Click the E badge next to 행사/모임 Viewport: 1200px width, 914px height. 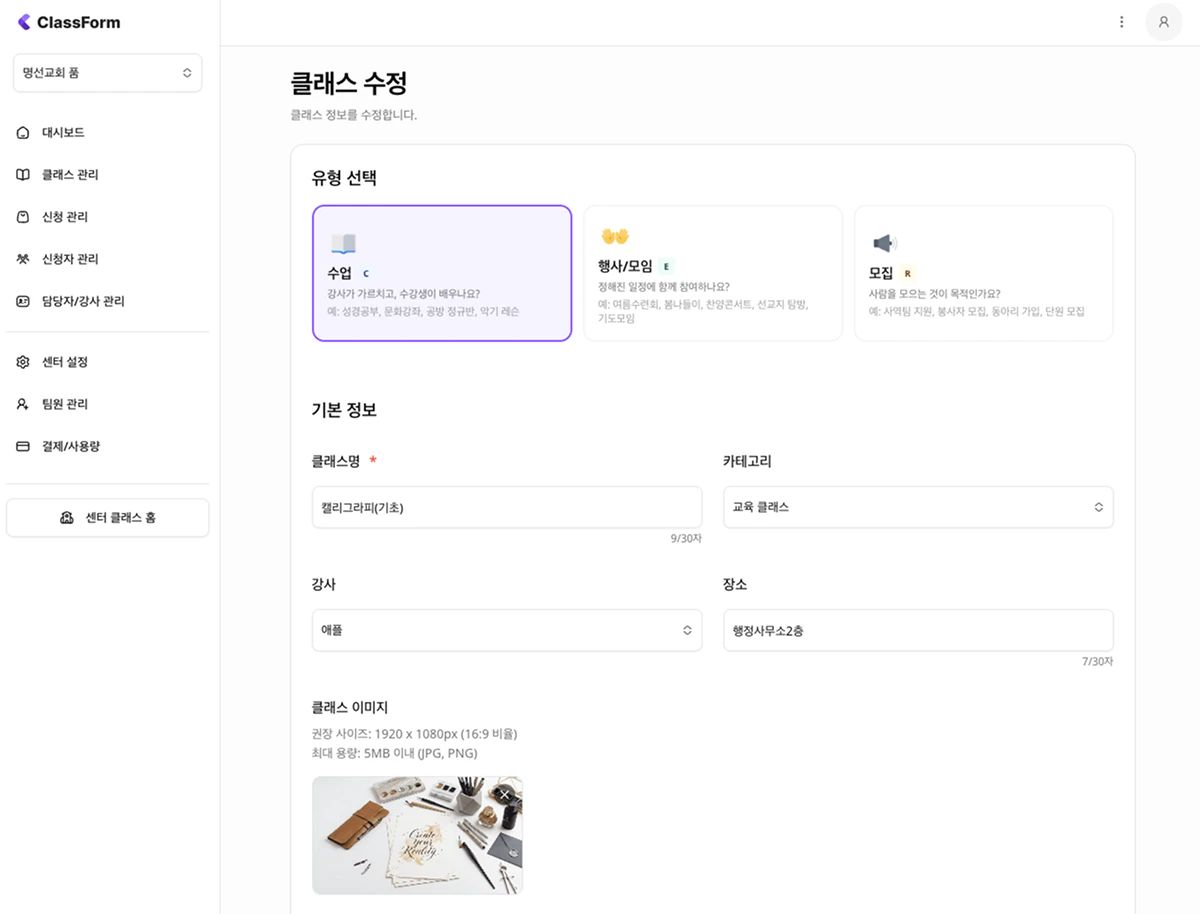(666, 266)
